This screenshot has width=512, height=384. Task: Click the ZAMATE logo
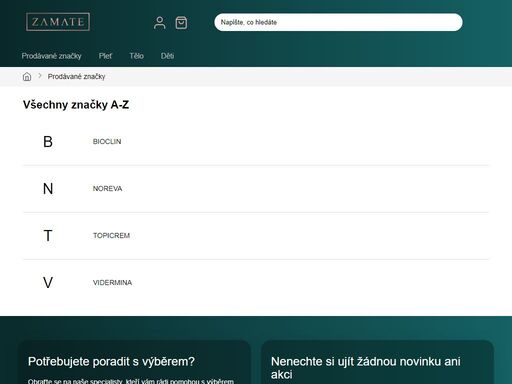pyautogui.click(x=58, y=22)
